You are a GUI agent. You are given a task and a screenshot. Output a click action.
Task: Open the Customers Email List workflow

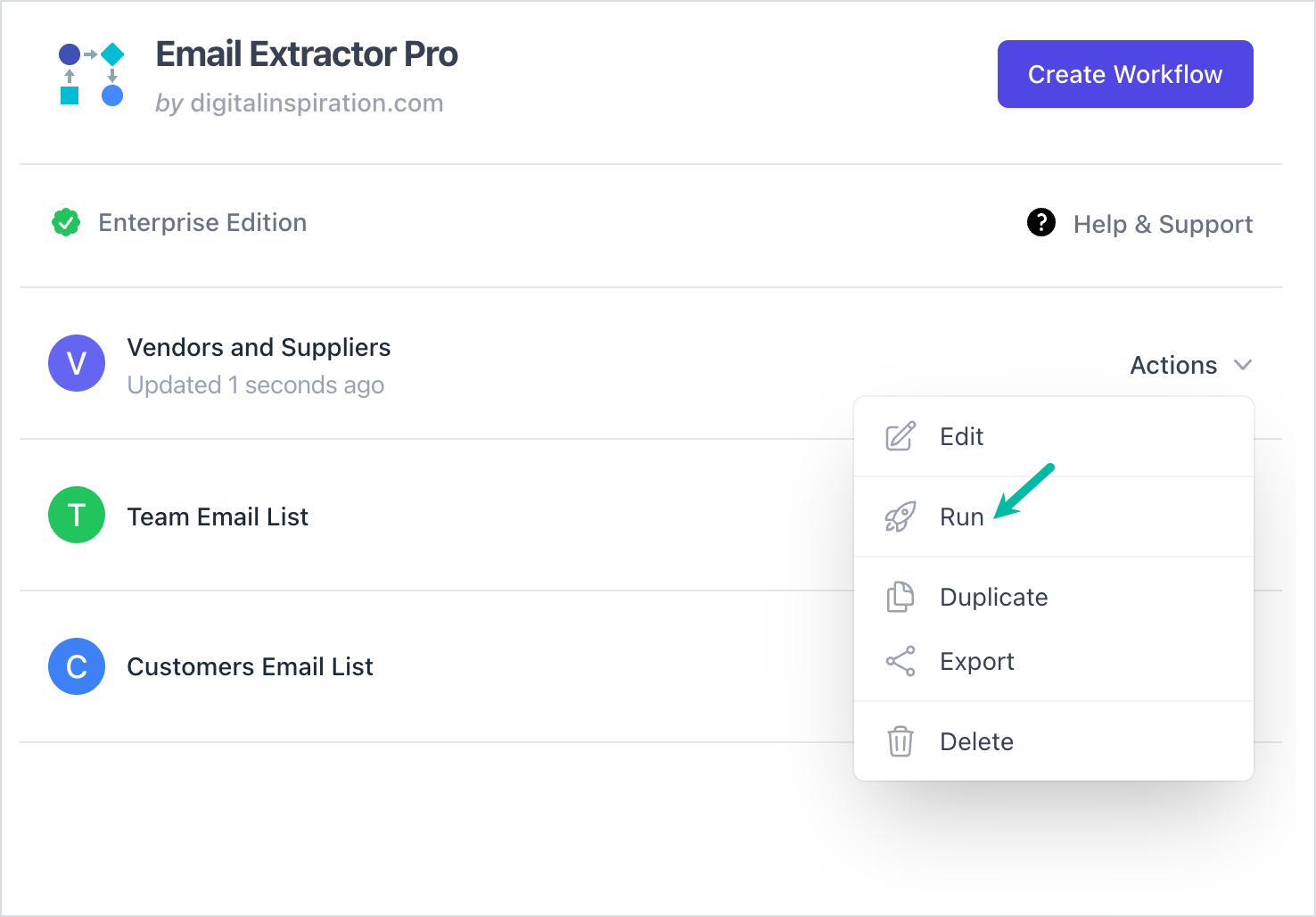[x=250, y=666]
